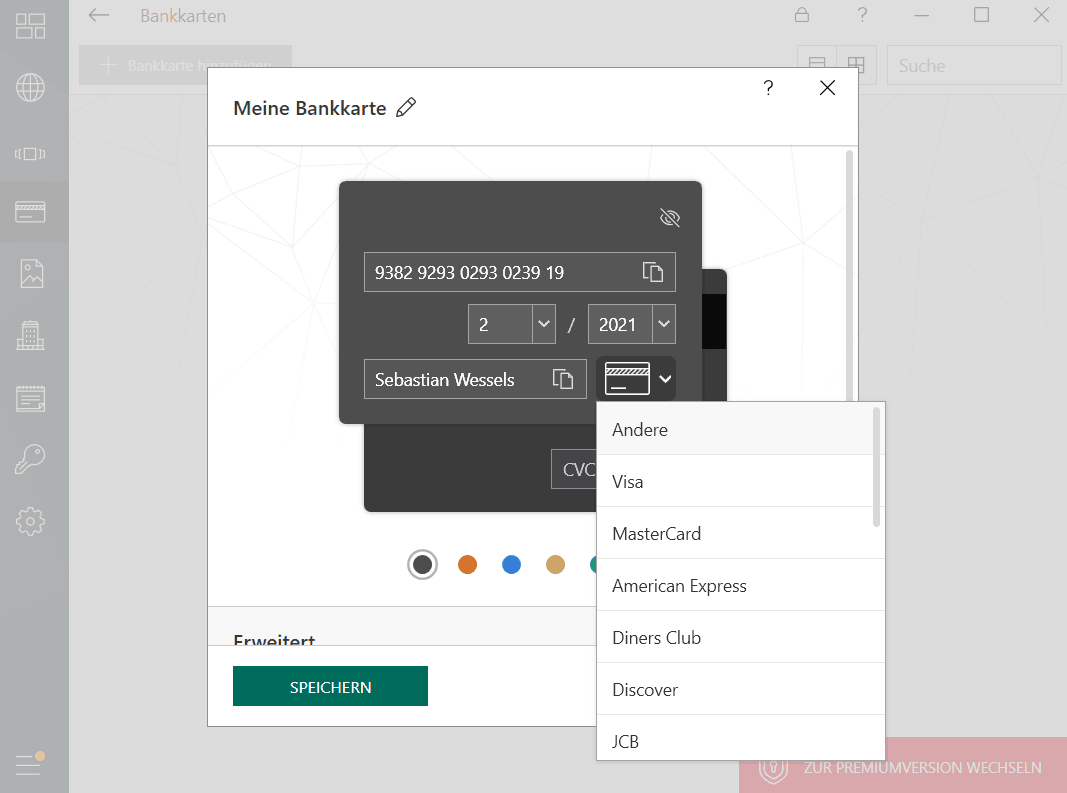1067x793 pixels.
Task: Copy cardholder name Sebastian Wessels
Action: (563, 379)
